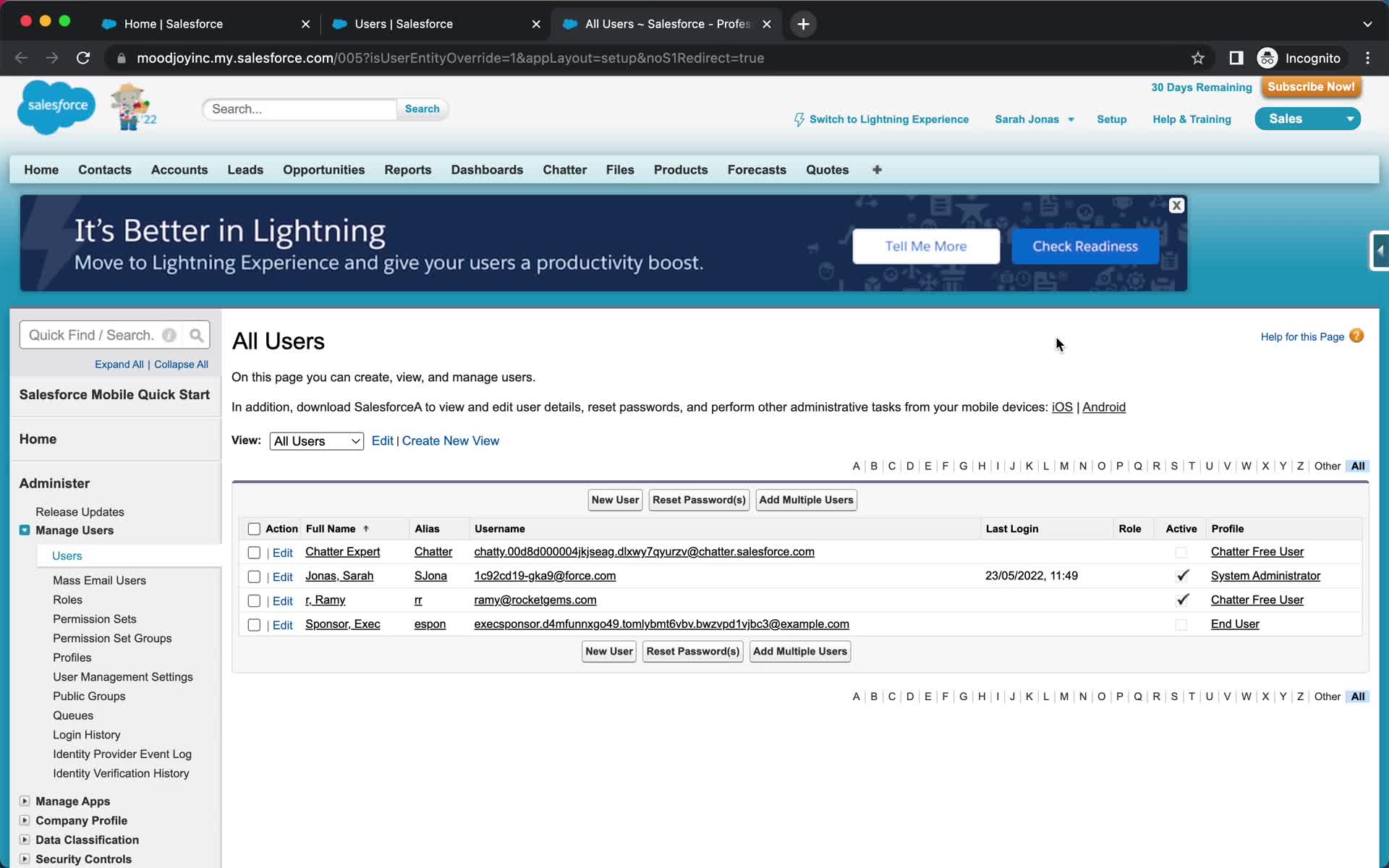This screenshot has width=1389, height=868.
Task: Click Switch to Lightning Experience link
Action: pyautogui.click(x=888, y=119)
